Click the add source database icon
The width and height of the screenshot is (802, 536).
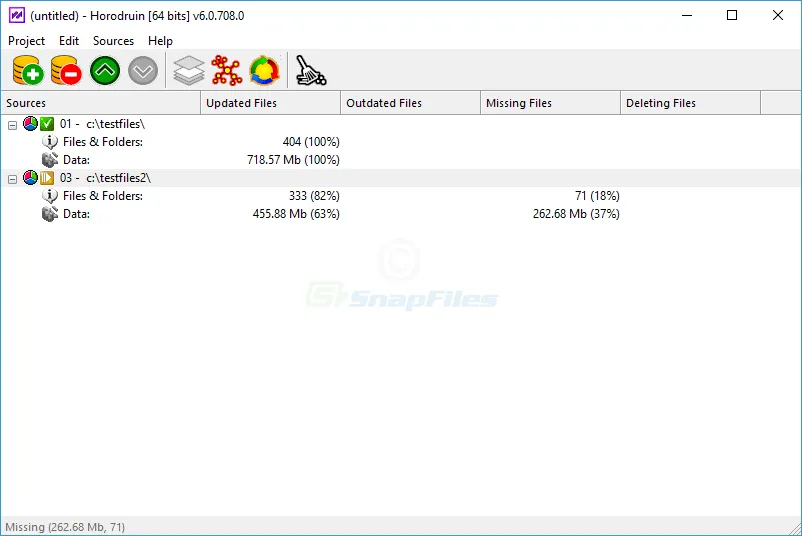click(x=28, y=70)
